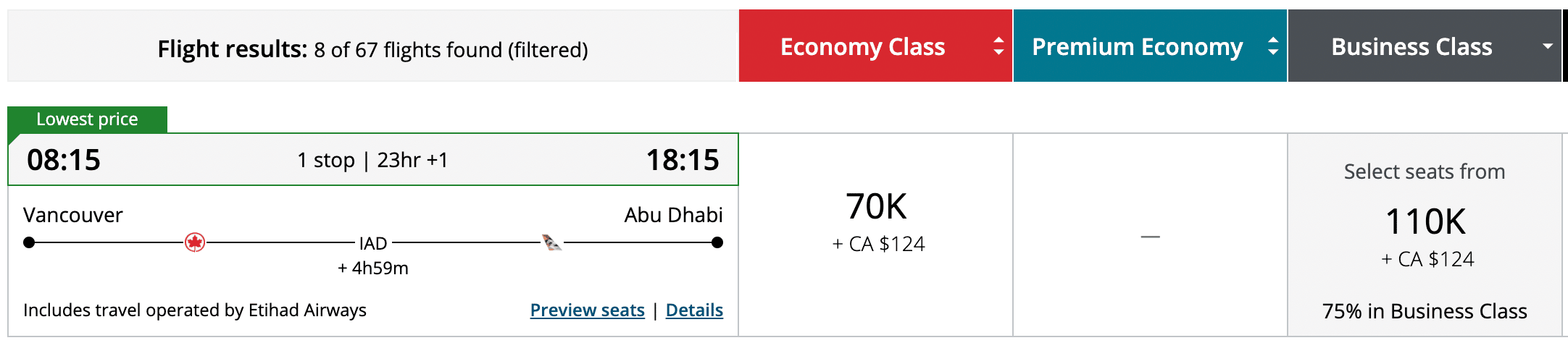The image size is (1568, 343).
Task: Sort results by Premium Economy
Action: (1137, 46)
